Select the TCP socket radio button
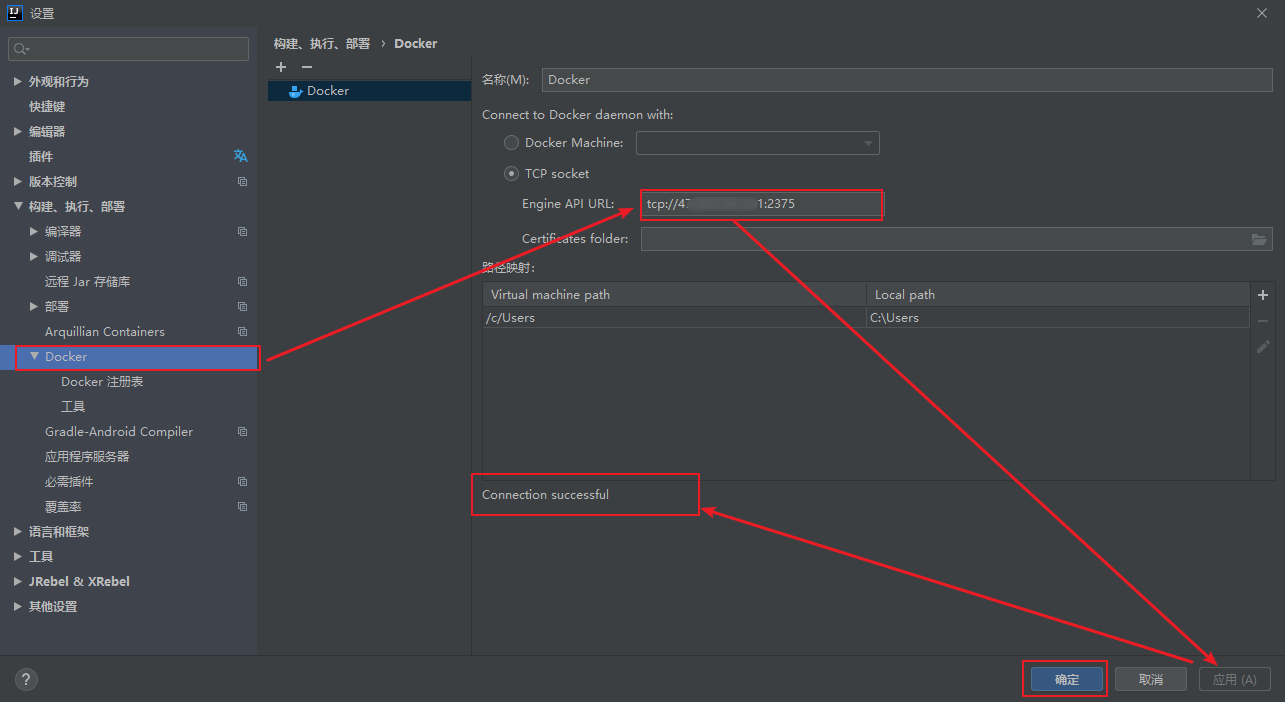This screenshot has height=702, width=1285. (x=511, y=173)
